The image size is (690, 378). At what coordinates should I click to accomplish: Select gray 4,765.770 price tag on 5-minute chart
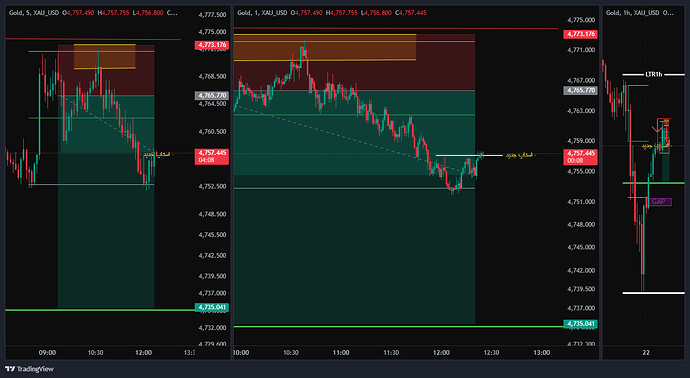pyautogui.click(x=212, y=95)
